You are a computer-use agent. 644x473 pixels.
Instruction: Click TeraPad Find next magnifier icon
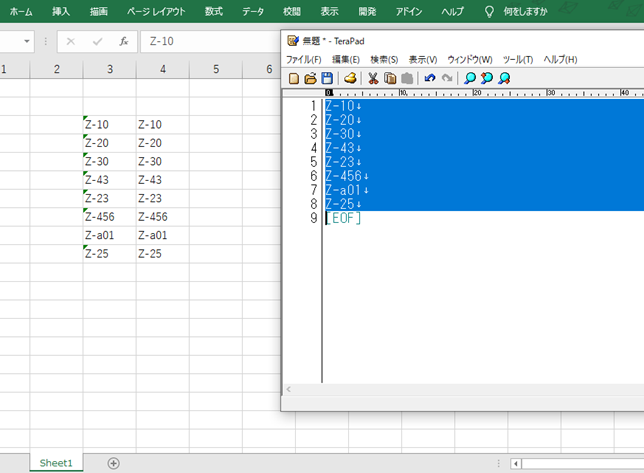point(504,78)
